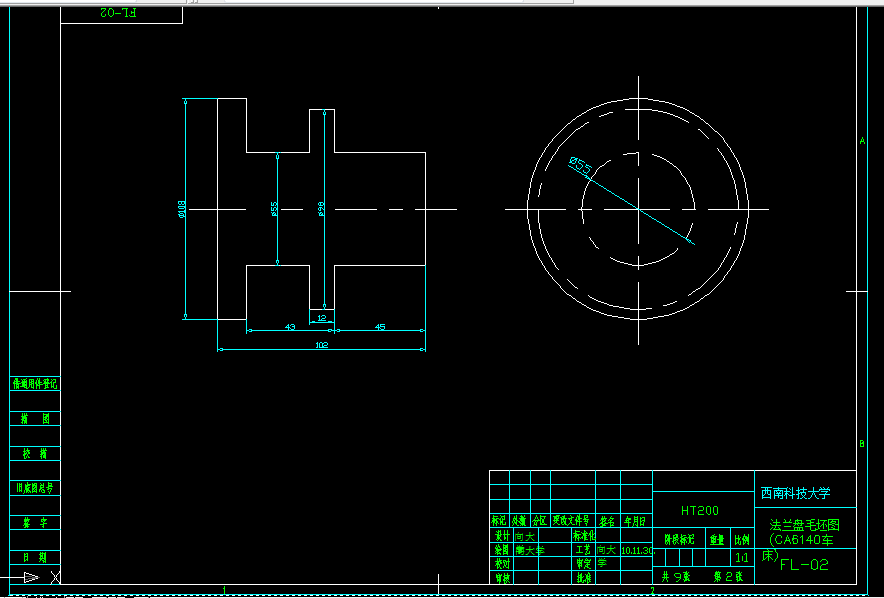The height and width of the screenshot is (598, 884).
Task: Select the upside-down FL-02 label at the top
Action: pos(118,12)
